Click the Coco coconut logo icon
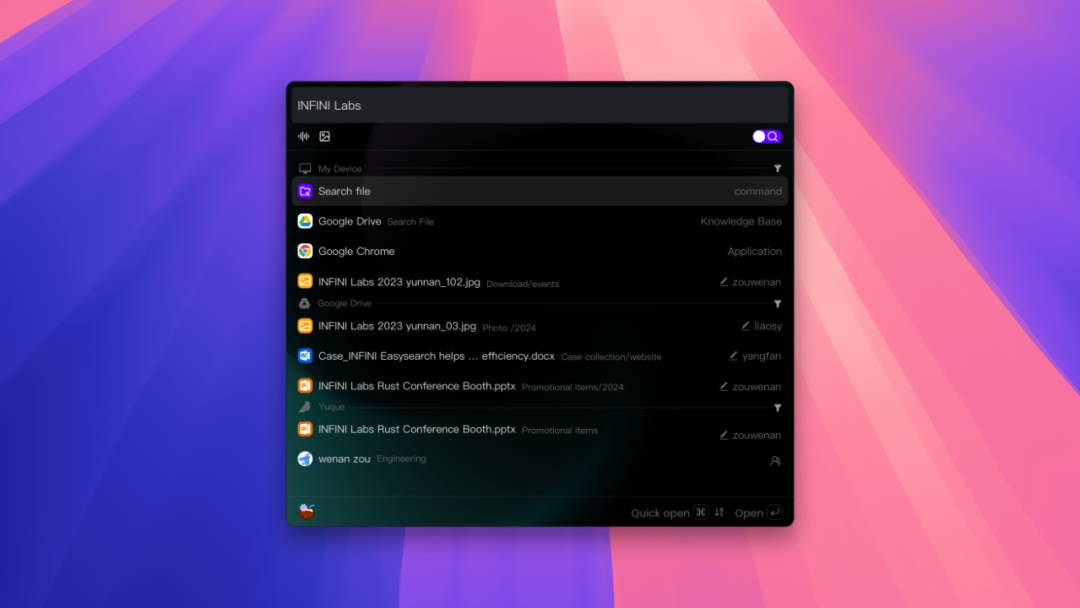 [x=307, y=512]
